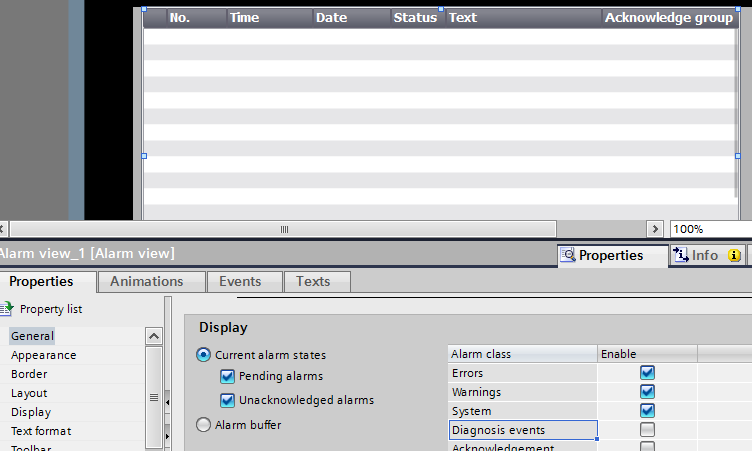The height and width of the screenshot is (451, 752).
Task: Collapse the property navigation with the left splitter arrow
Action: [167, 402]
